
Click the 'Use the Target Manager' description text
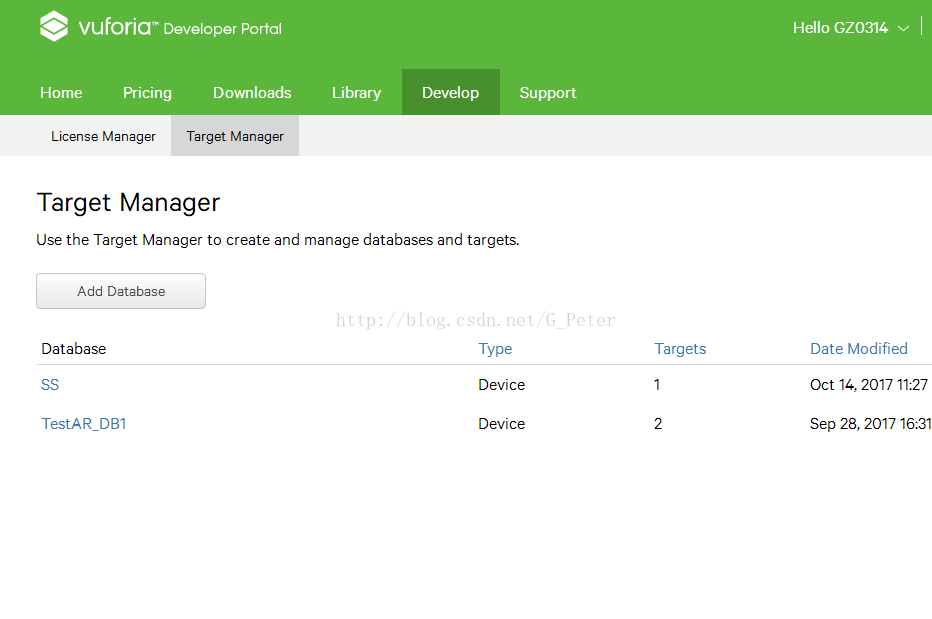tap(278, 240)
